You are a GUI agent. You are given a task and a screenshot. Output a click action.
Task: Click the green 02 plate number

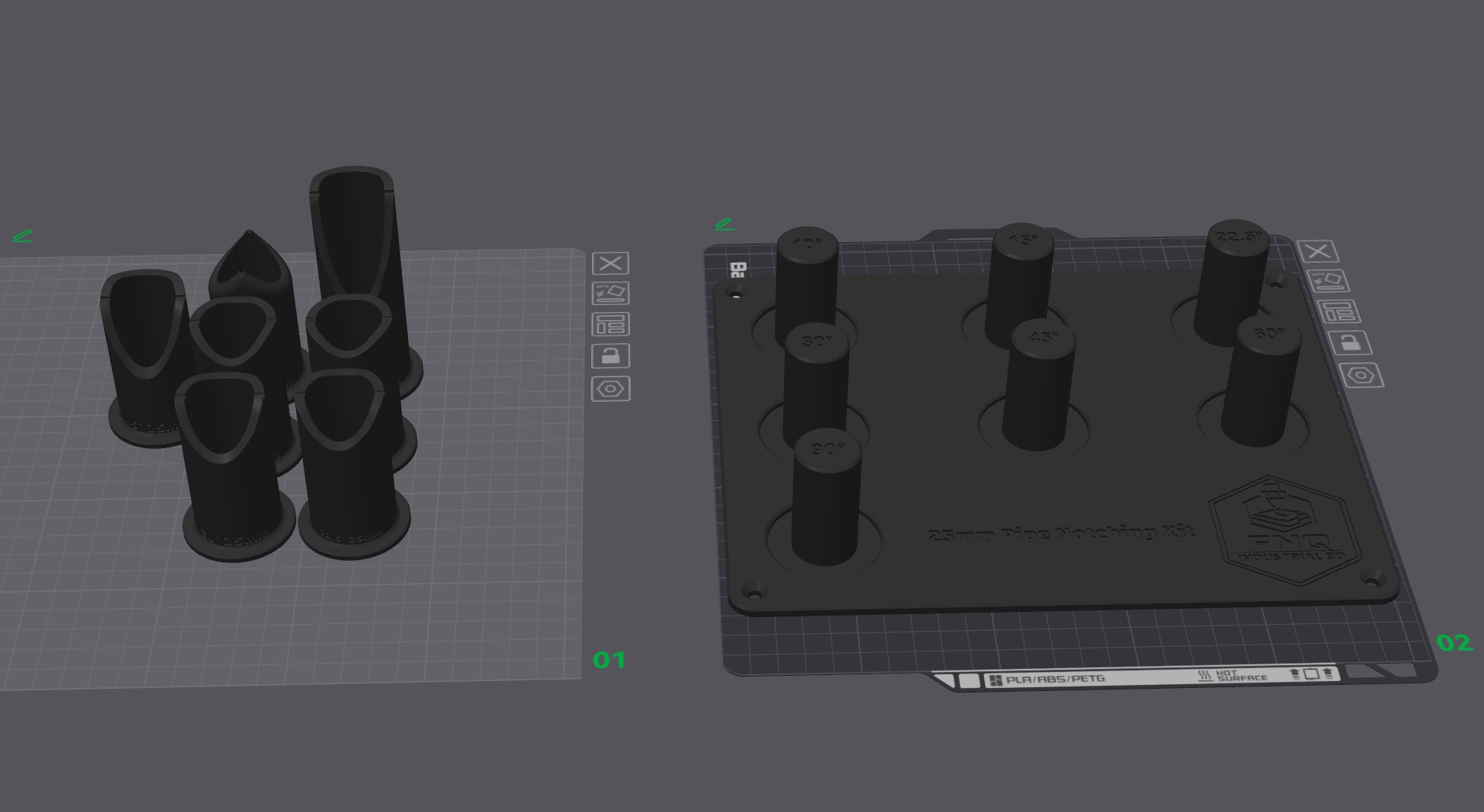click(1454, 643)
